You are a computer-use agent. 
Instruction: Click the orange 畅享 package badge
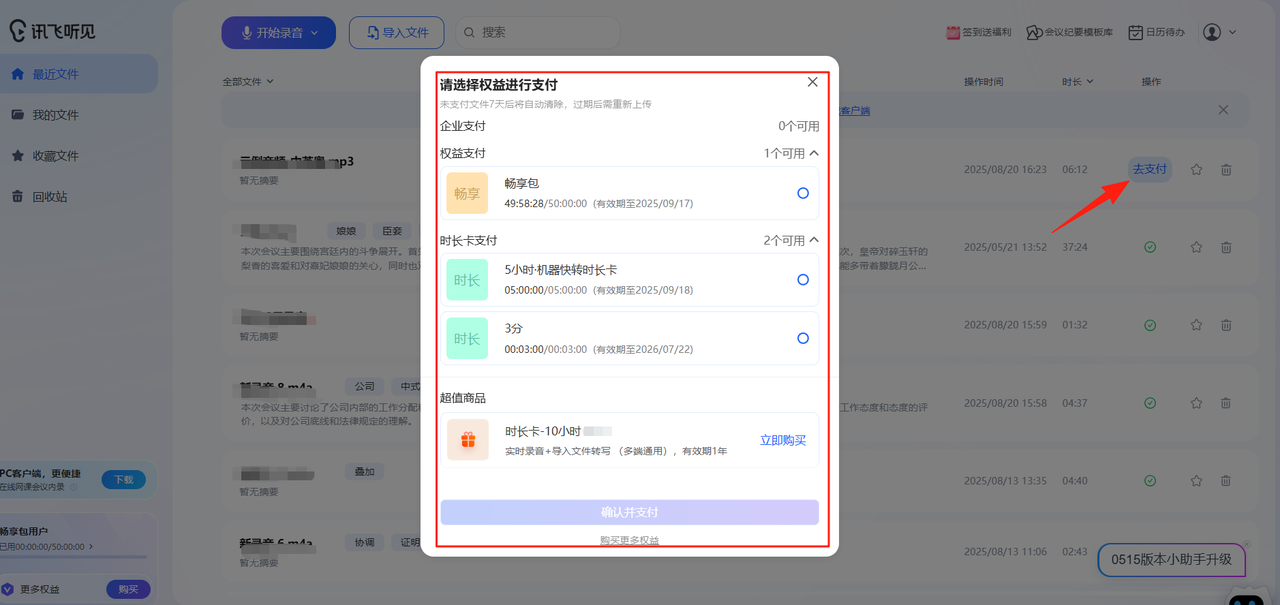(x=467, y=193)
